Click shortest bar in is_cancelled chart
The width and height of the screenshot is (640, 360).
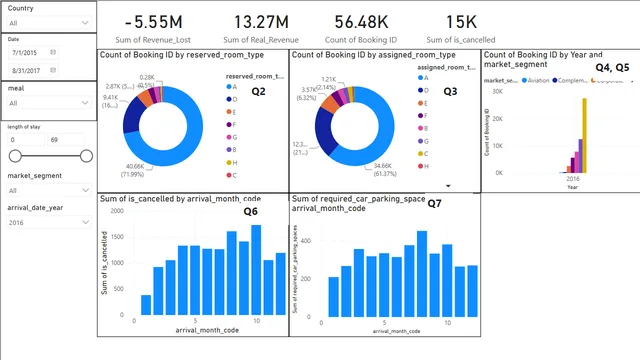coord(146,305)
